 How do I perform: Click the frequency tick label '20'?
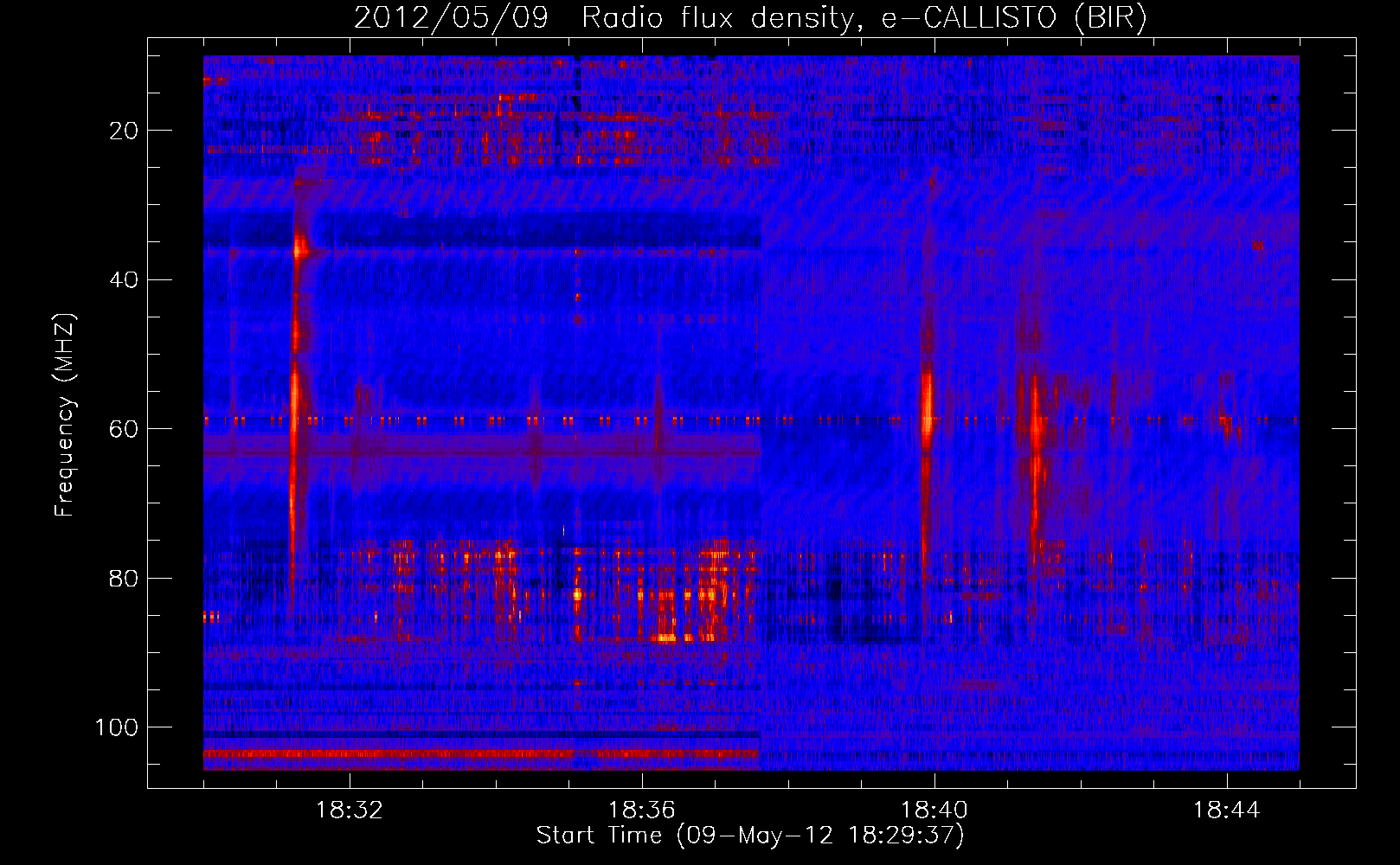point(124,131)
